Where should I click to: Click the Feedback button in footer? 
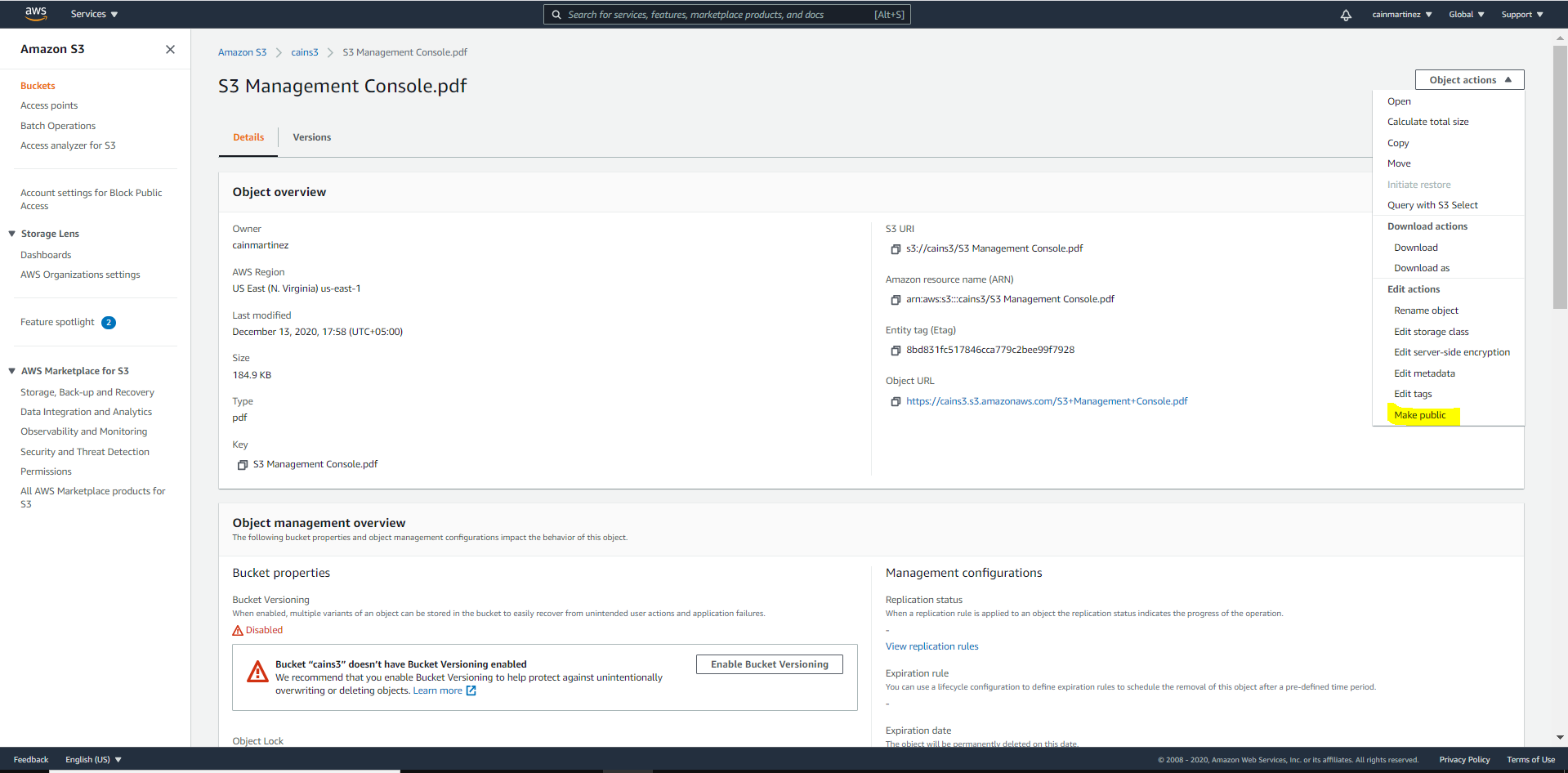[31, 759]
